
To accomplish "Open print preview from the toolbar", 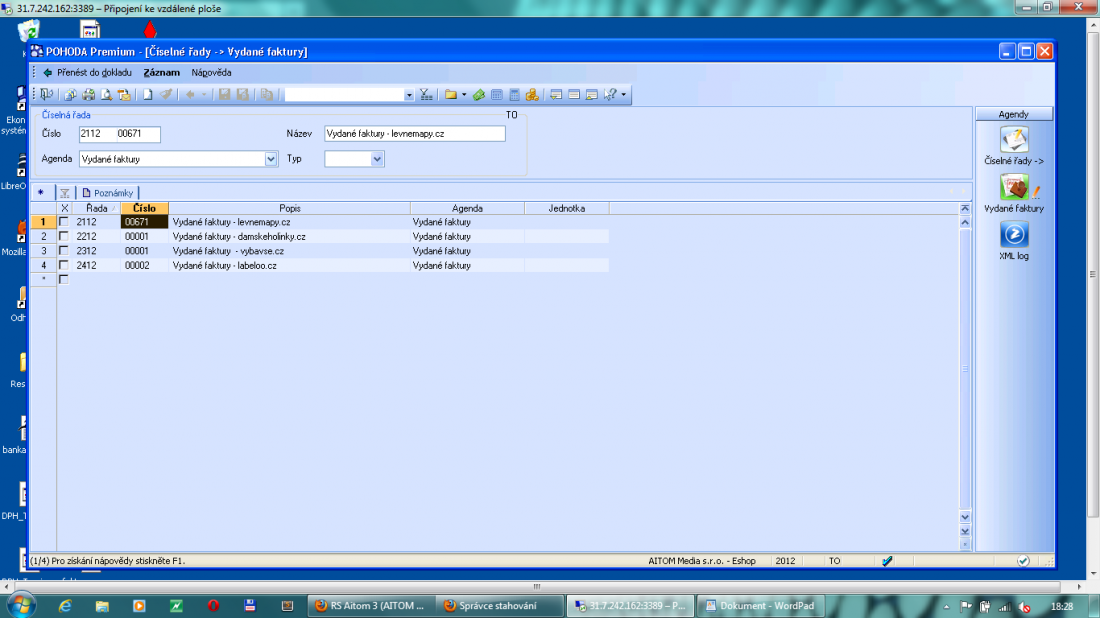I will (106, 95).
